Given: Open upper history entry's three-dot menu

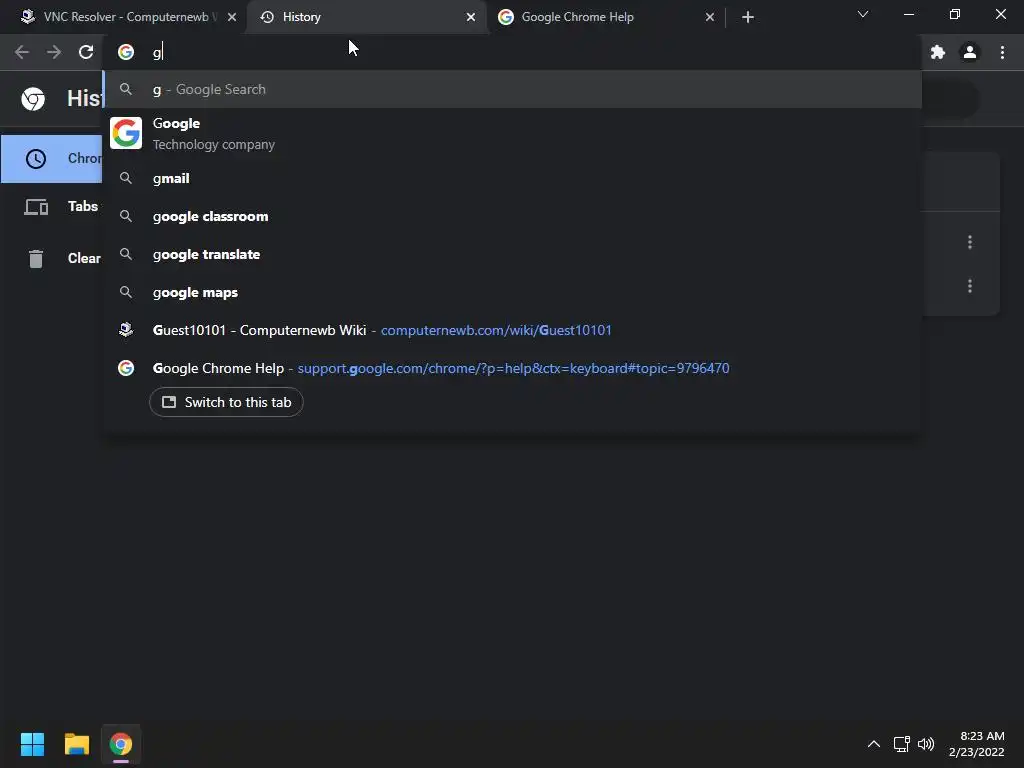Looking at the screenshot, I should [x=970, y=242].
